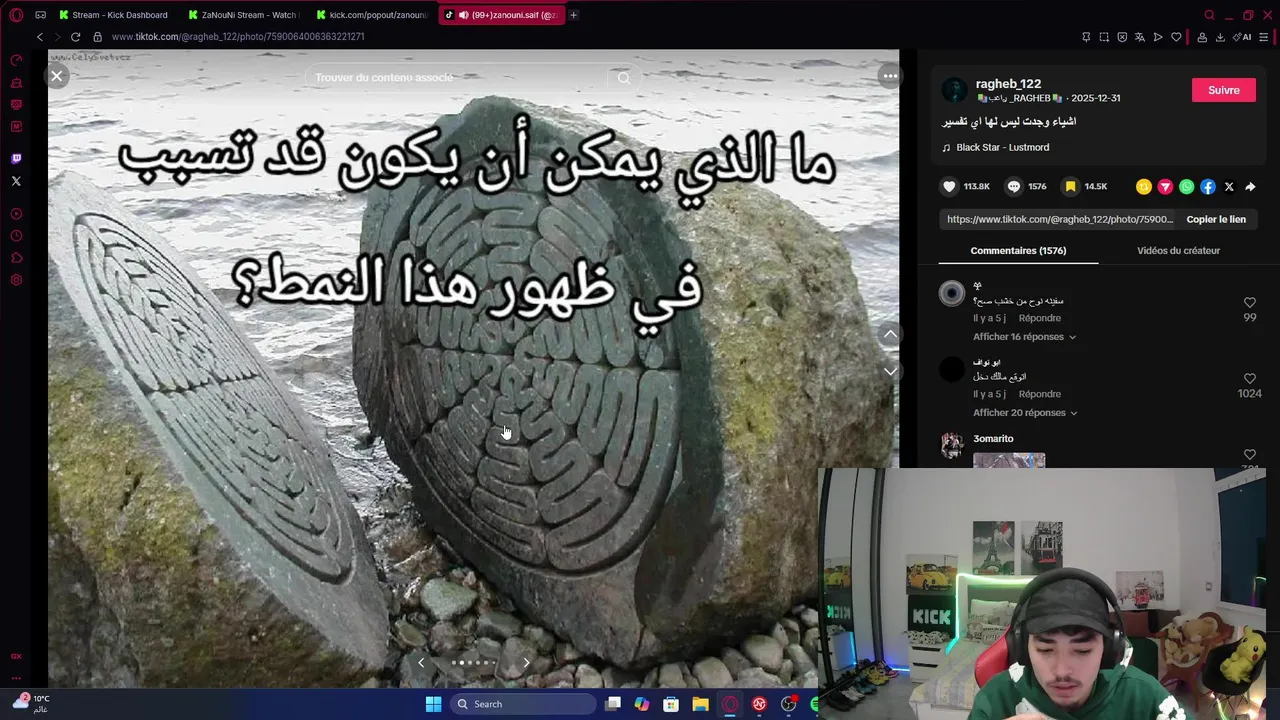
Task: Switch to the kick.com/popout tab
Action: [370, 15]
